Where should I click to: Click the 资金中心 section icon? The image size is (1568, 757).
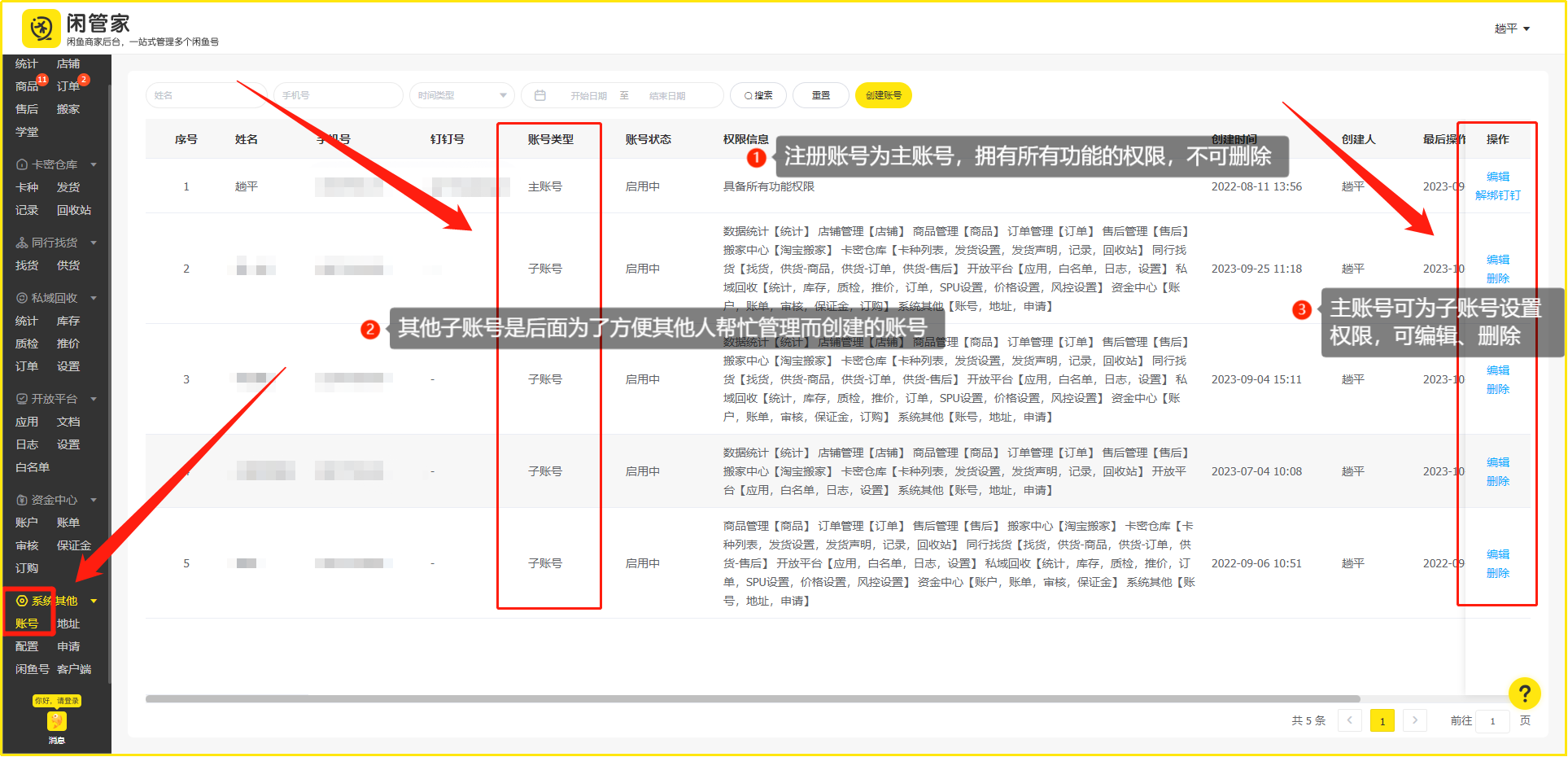(x=22, y=500)
